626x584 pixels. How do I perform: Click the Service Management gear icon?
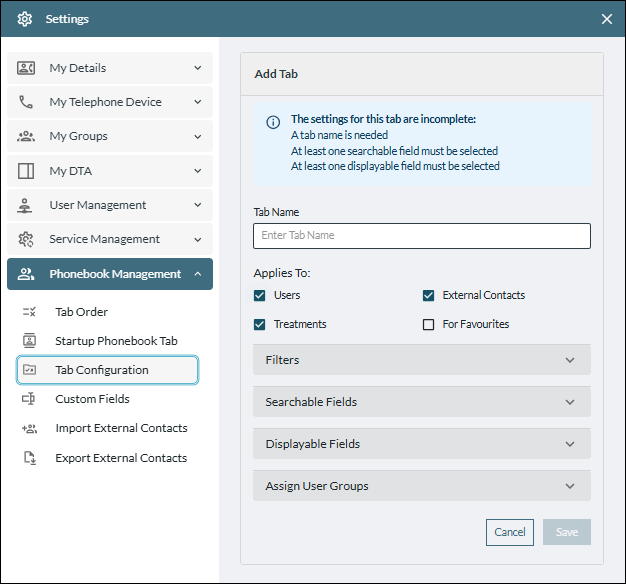click(26, 239)
